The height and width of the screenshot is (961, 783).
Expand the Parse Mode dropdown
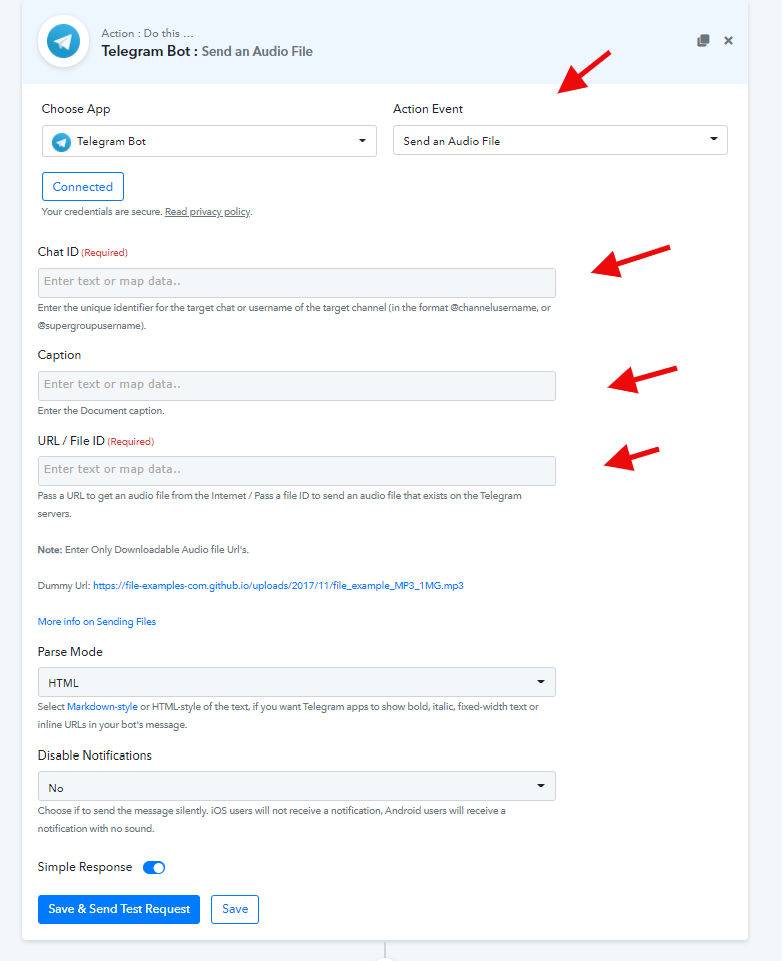297,682
